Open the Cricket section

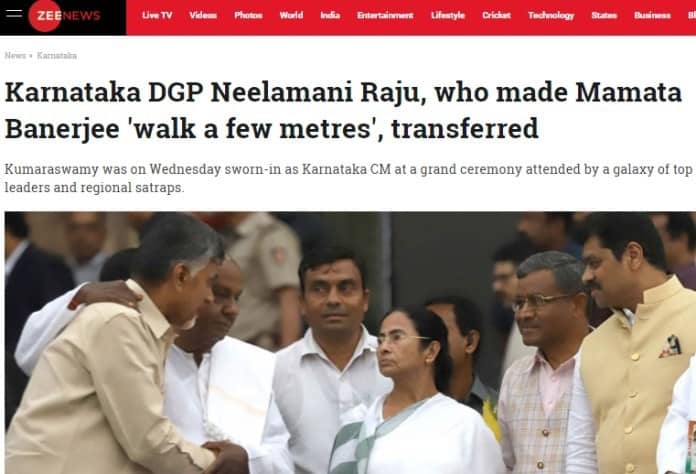(x=496, y=16)
